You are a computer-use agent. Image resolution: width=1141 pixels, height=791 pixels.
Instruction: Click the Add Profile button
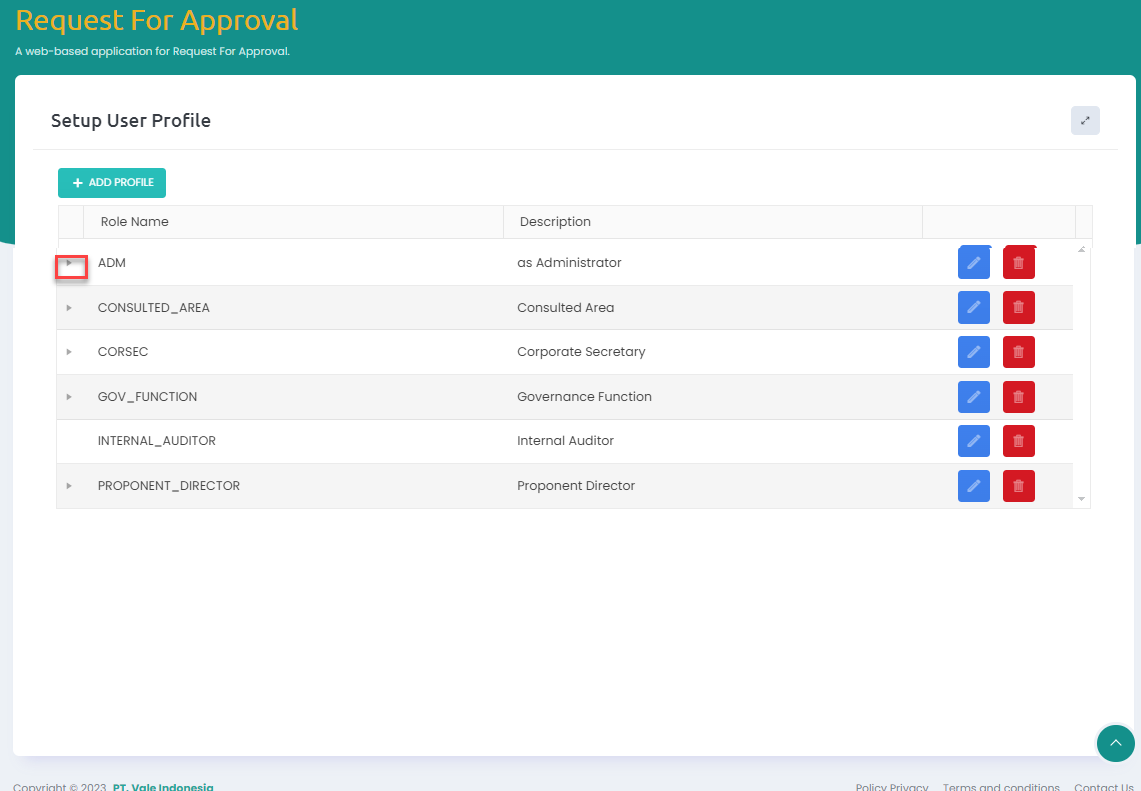point(112,183)
